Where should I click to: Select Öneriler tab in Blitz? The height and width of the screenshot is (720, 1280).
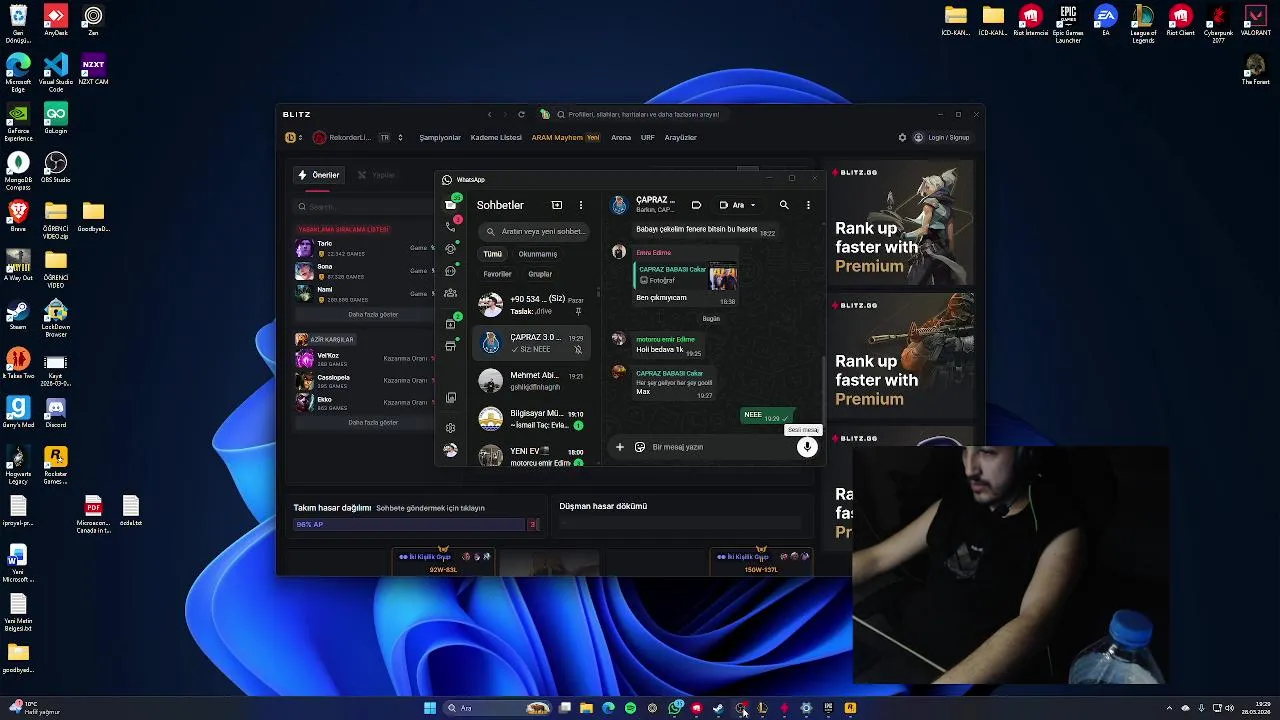pos(319,175)
